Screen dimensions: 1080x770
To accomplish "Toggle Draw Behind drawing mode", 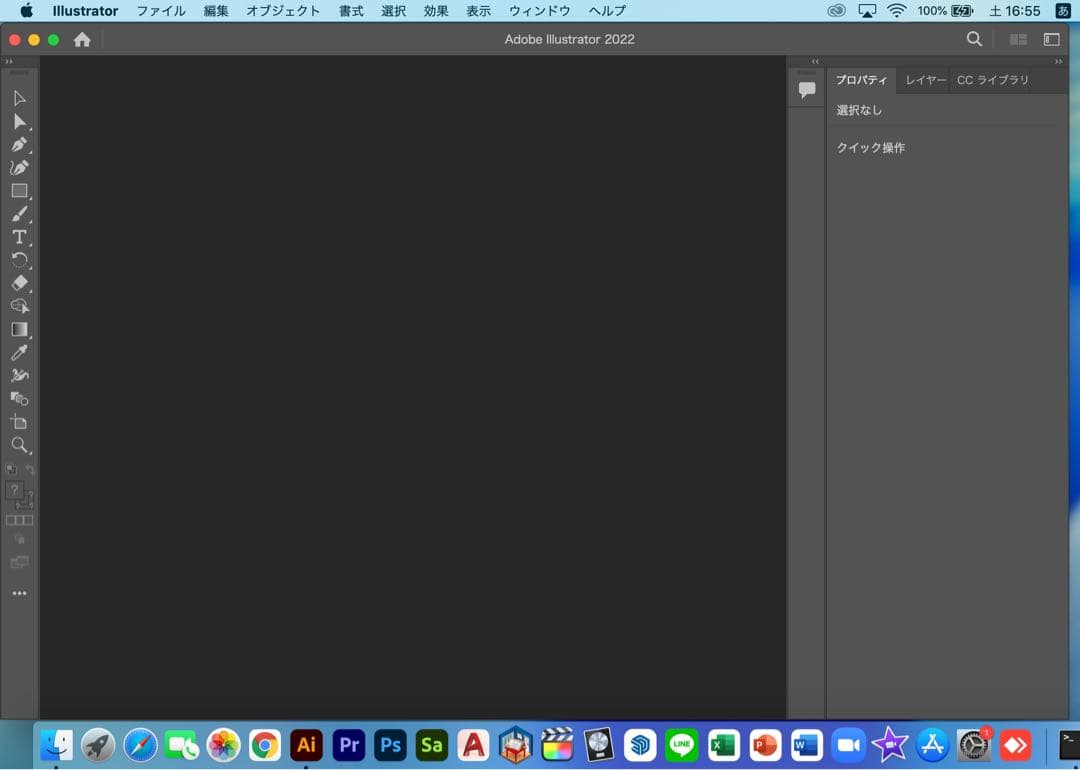I will pyautogui.click(x=20, y=520).
